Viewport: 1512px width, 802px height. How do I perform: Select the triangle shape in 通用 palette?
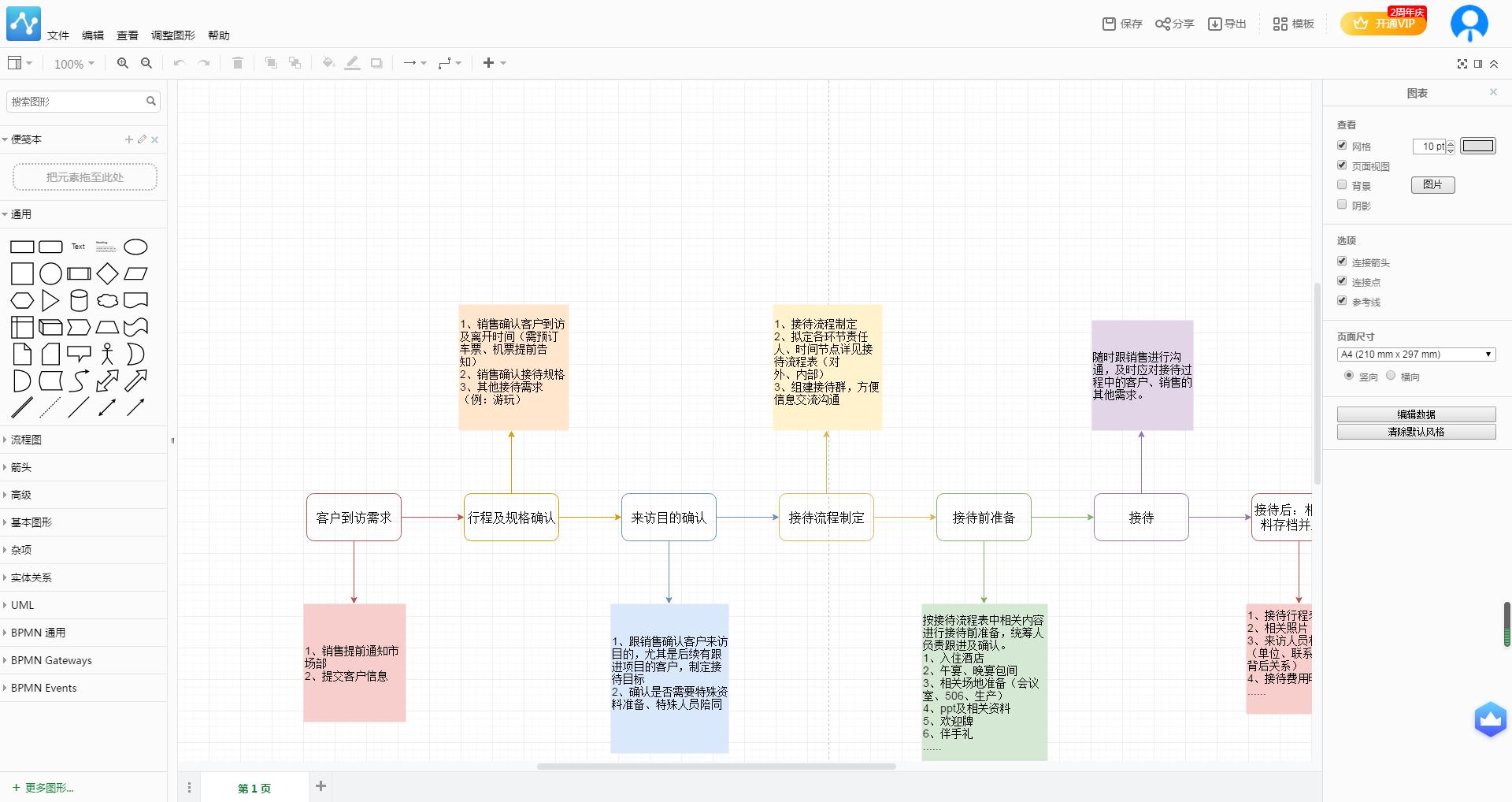tap(50, 301)
